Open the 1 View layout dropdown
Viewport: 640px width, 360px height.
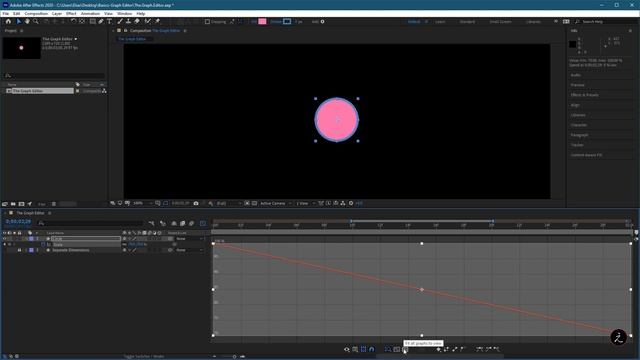[305, 203]
